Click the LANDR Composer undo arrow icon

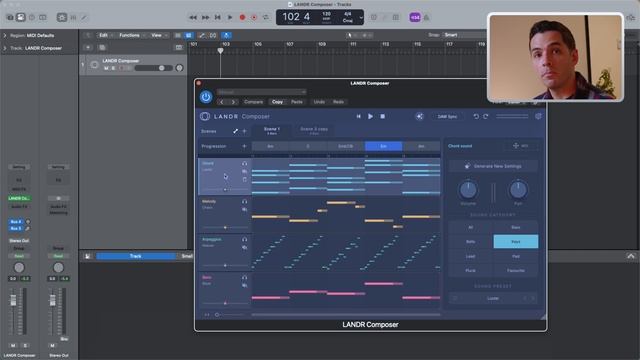tap(476, 117)
